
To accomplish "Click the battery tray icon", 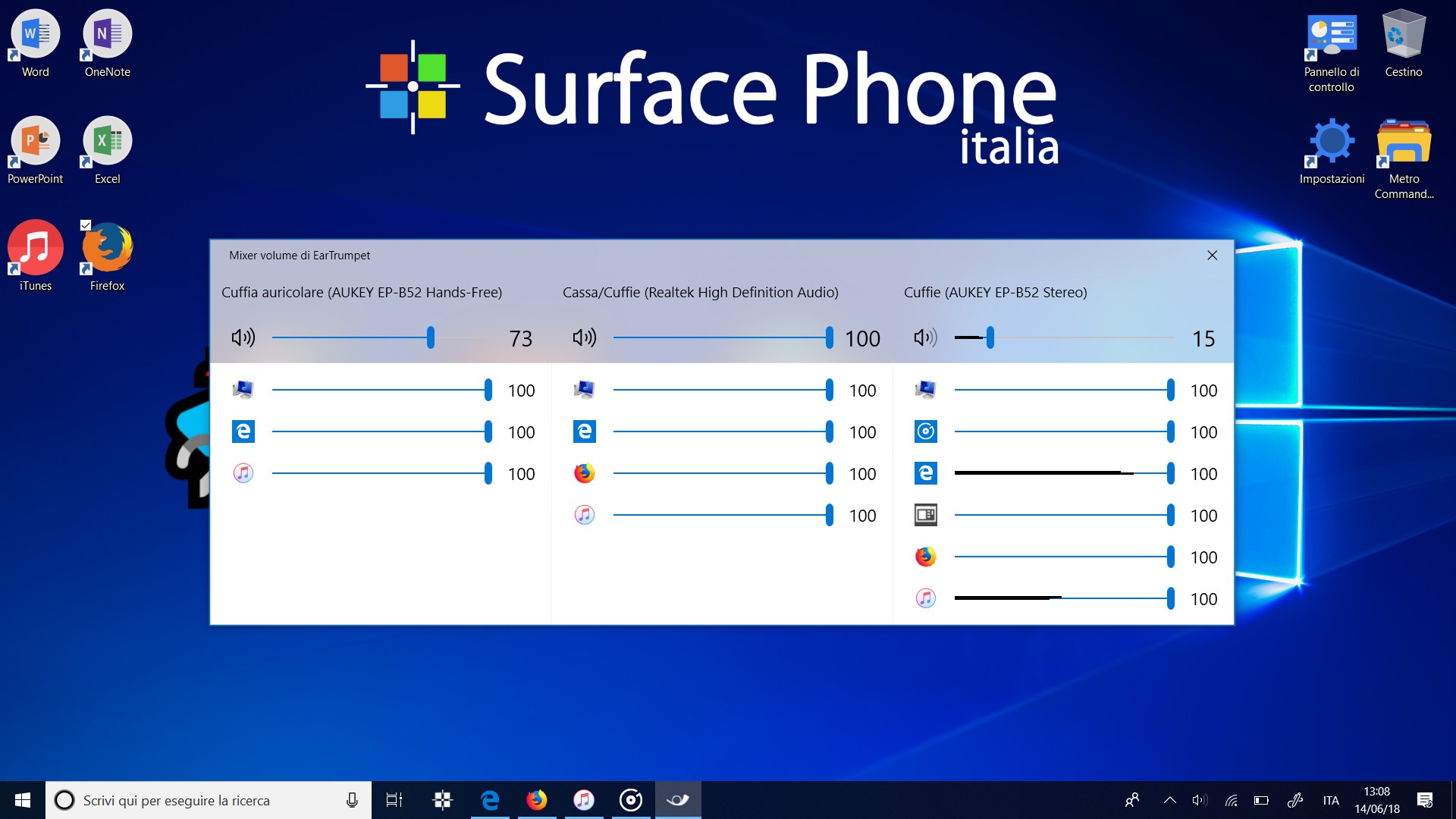I will point(1262,800).
